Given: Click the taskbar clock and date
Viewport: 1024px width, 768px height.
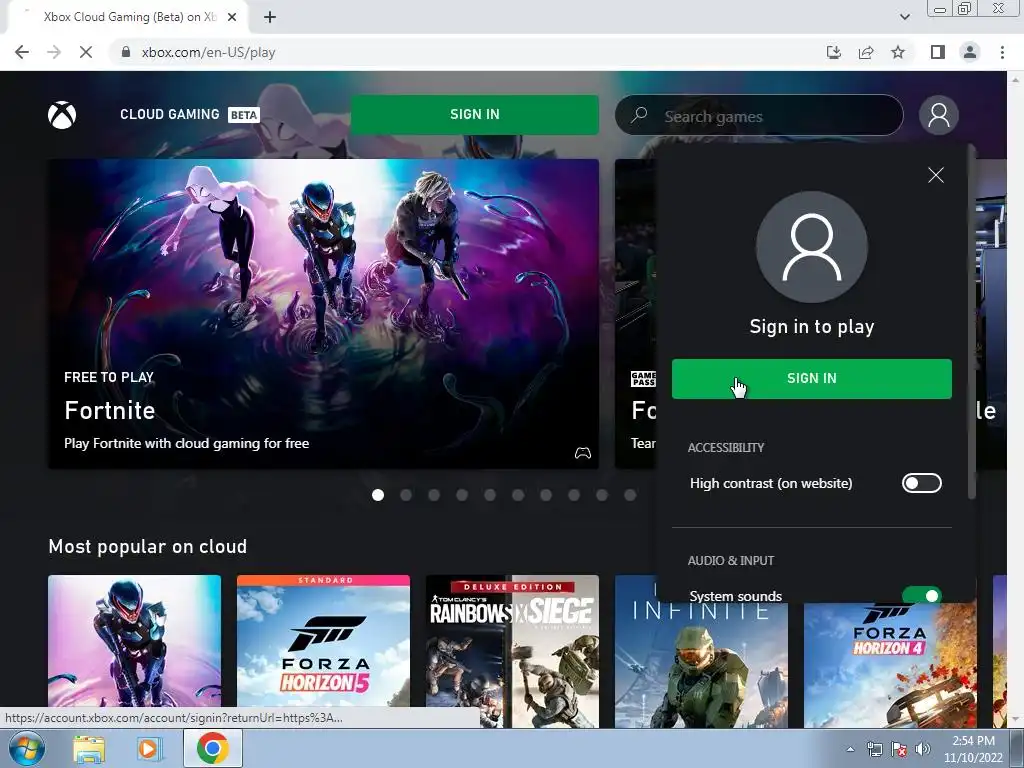Looking at the screenshot, I should tap(973, 749).
